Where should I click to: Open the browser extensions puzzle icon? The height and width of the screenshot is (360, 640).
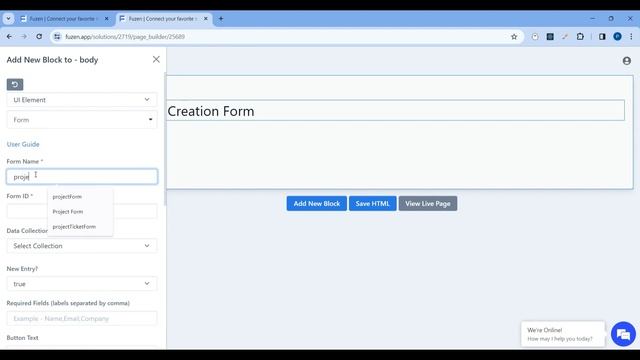pos(580,37)
